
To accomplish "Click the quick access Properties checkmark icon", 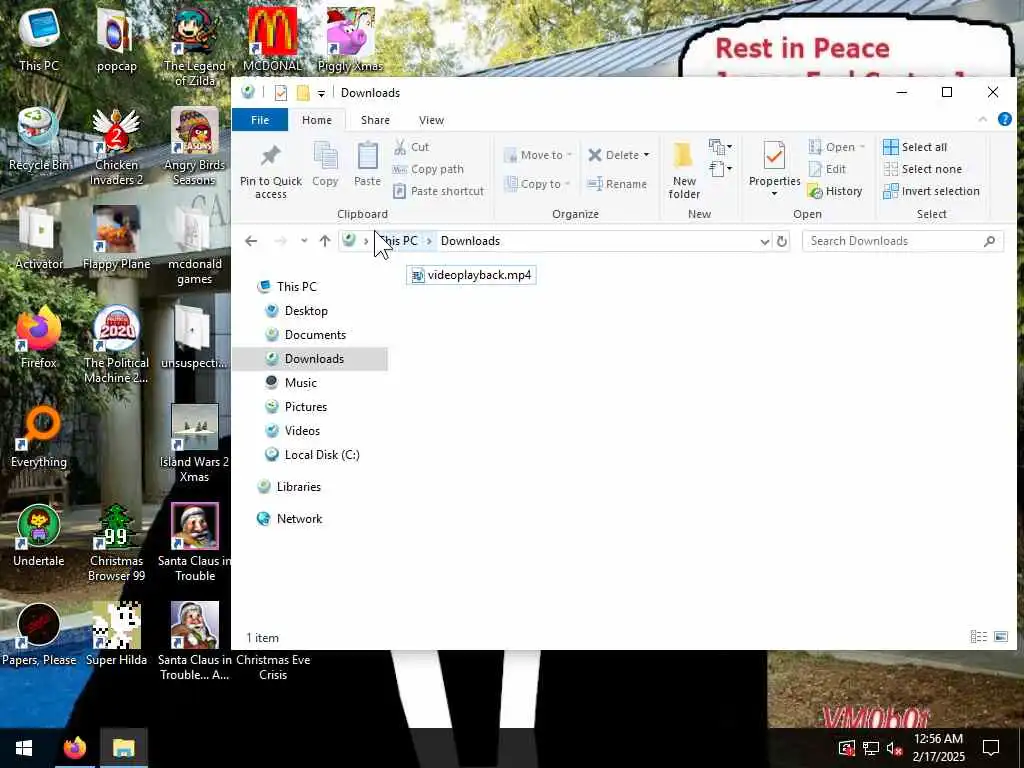I will tap(281, 93).
